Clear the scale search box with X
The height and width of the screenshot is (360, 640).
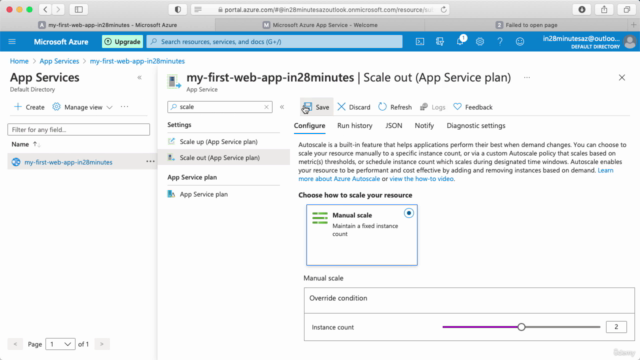click(x=266, y=107)
